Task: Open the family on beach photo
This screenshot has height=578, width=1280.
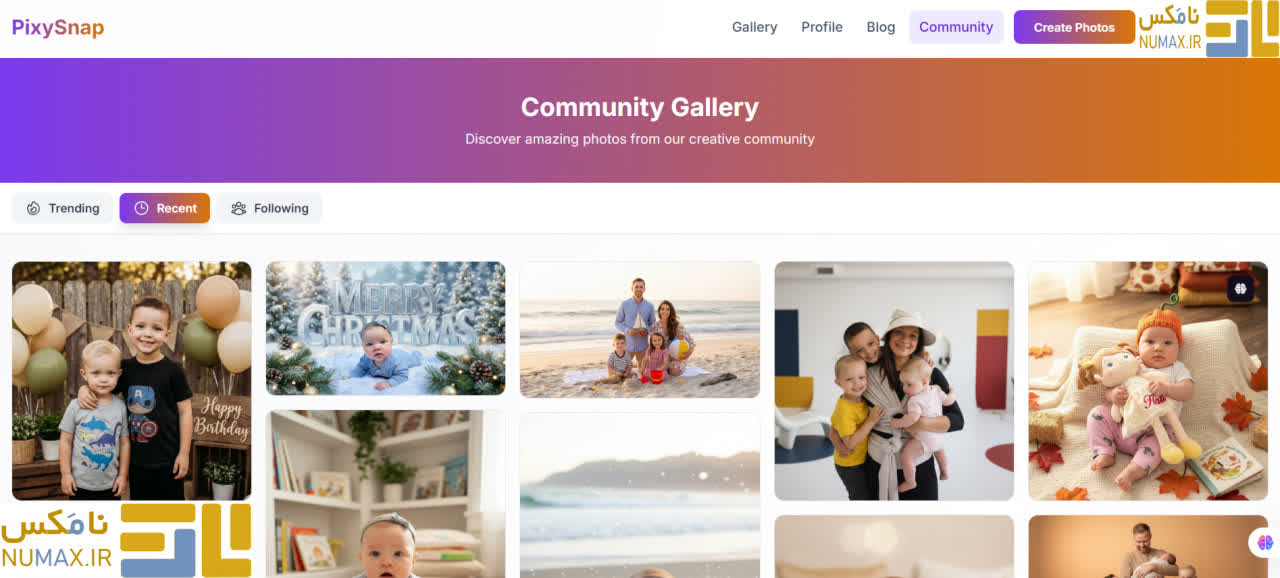Action: coord(640,330)
